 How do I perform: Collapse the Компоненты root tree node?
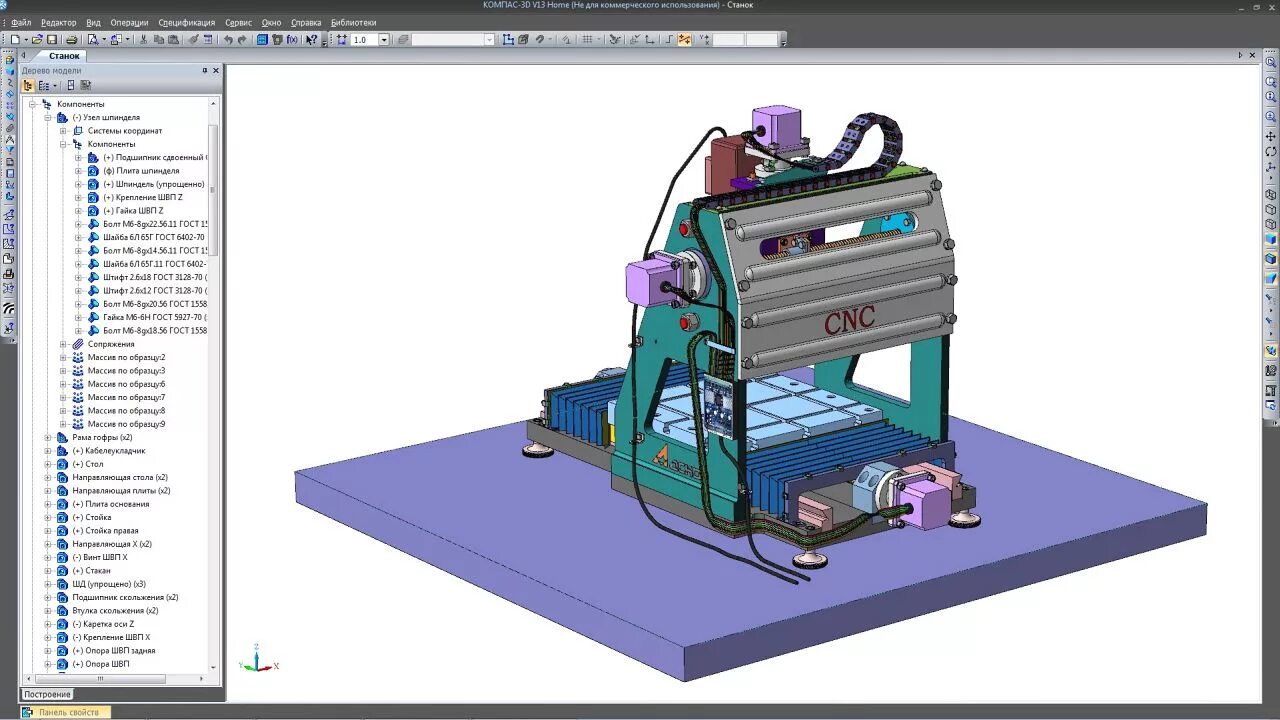32,104
